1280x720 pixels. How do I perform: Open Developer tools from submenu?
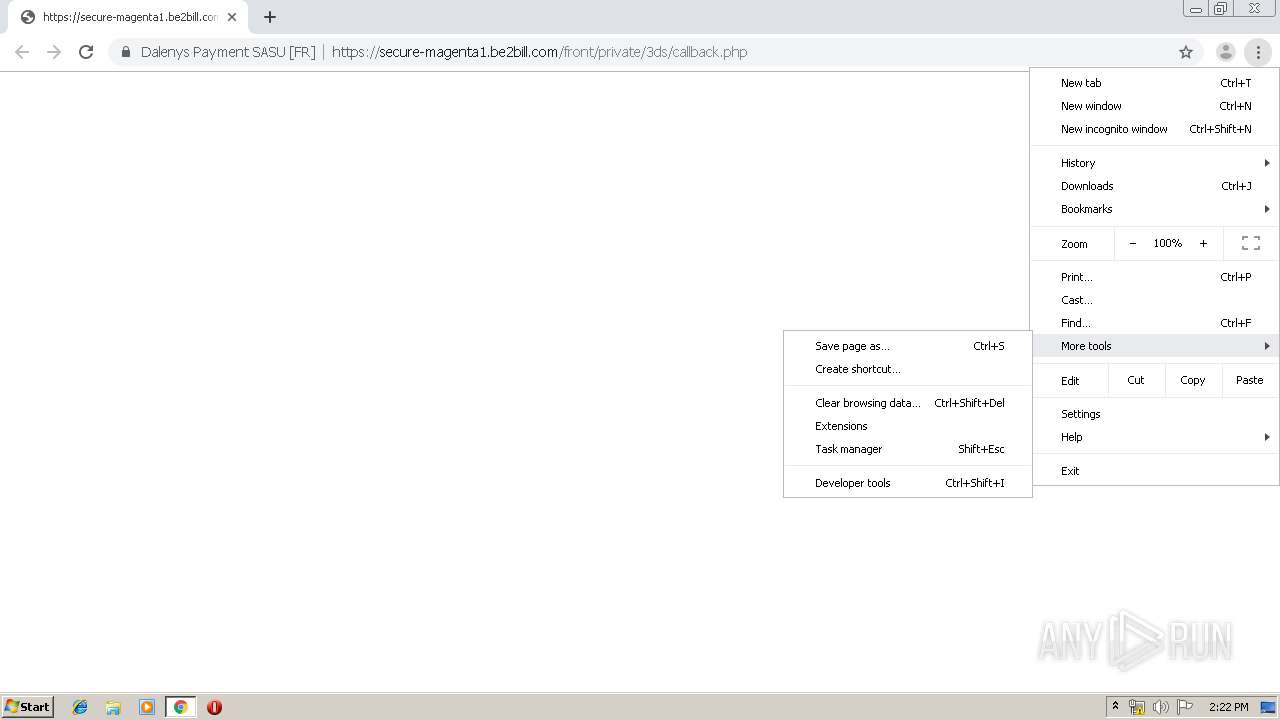908,483
